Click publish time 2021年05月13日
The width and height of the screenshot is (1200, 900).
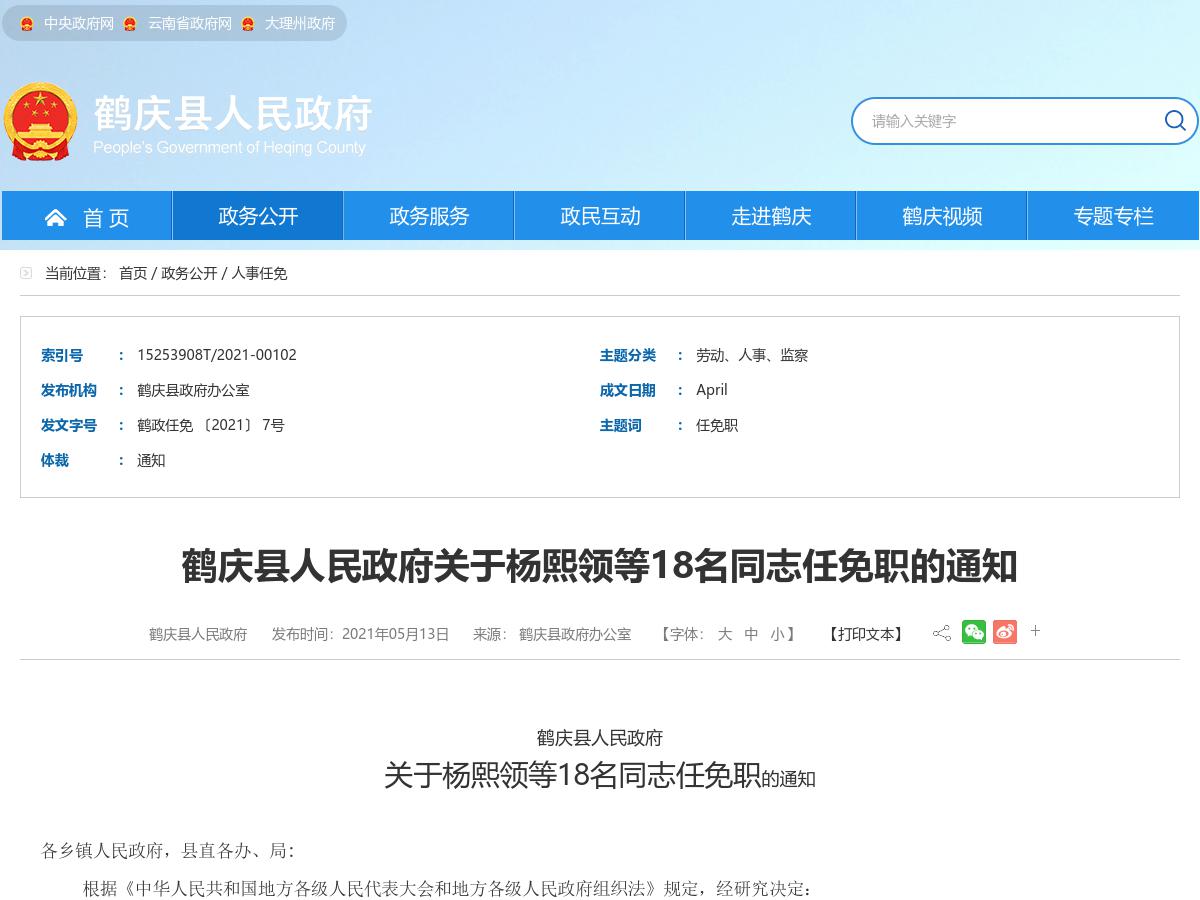tap(396, 634)
